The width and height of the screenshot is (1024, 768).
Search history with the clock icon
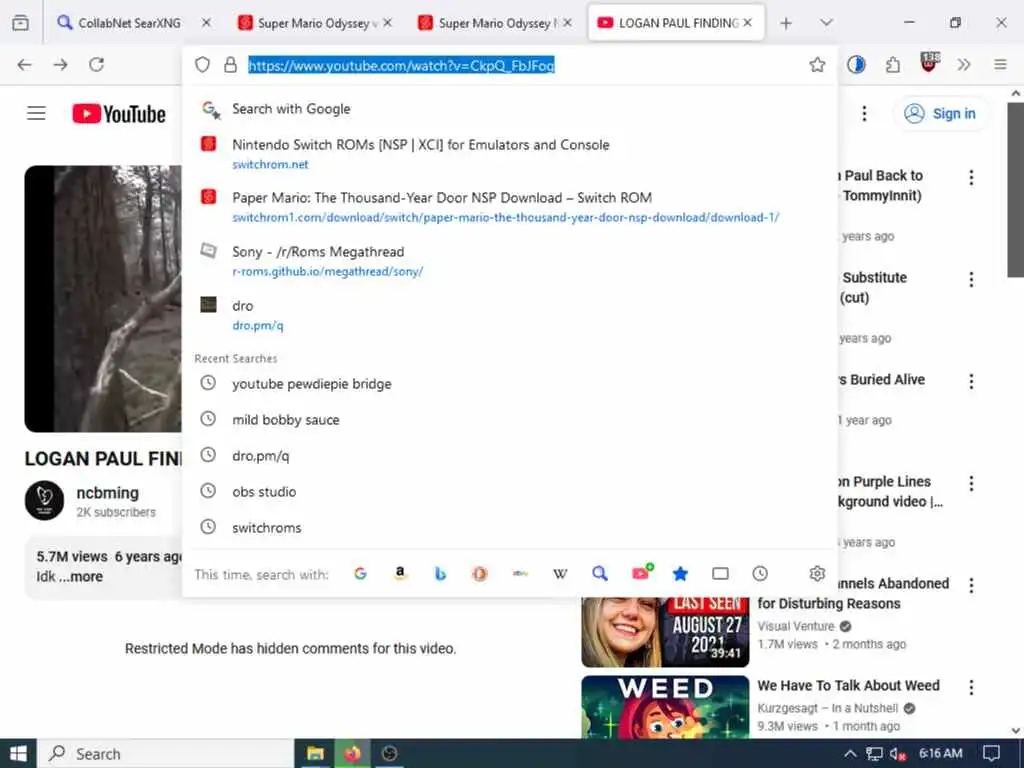click(760, 573)
